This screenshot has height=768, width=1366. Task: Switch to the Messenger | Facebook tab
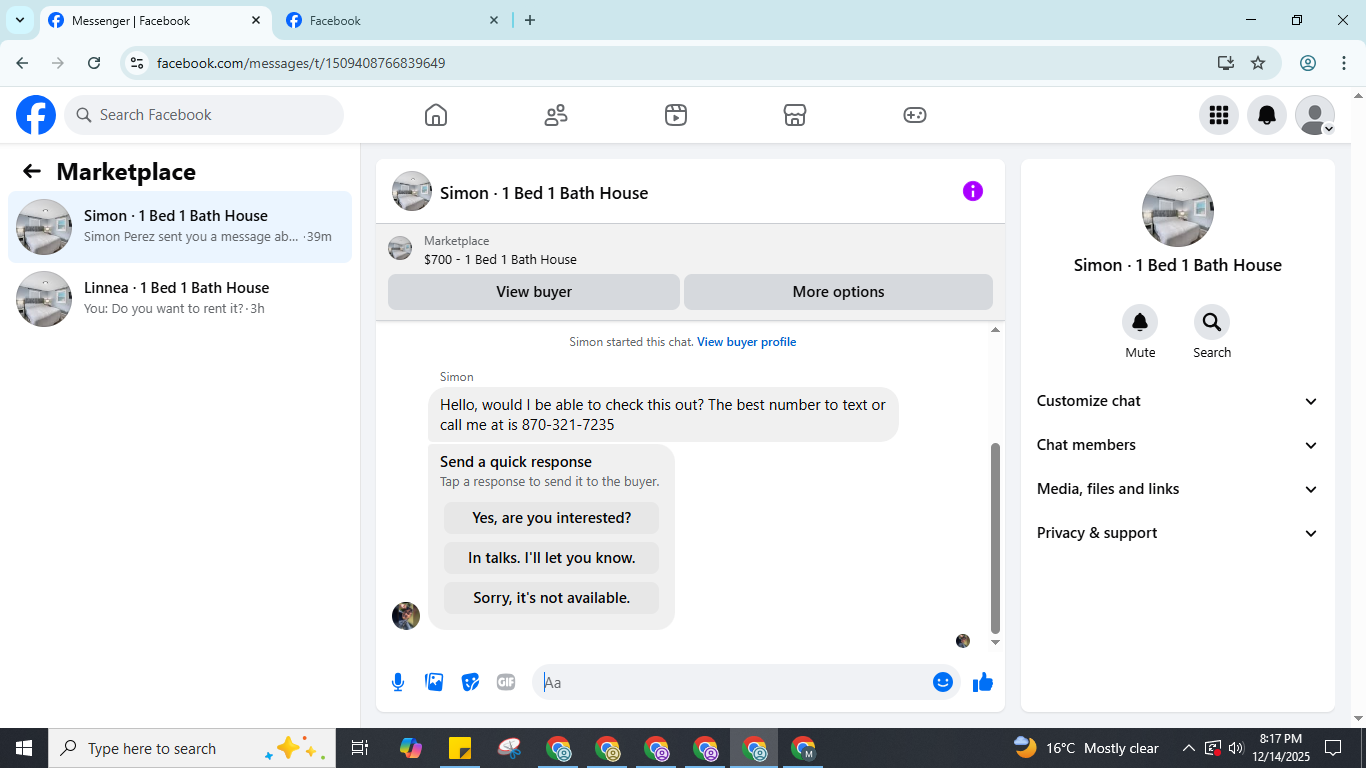155,20
